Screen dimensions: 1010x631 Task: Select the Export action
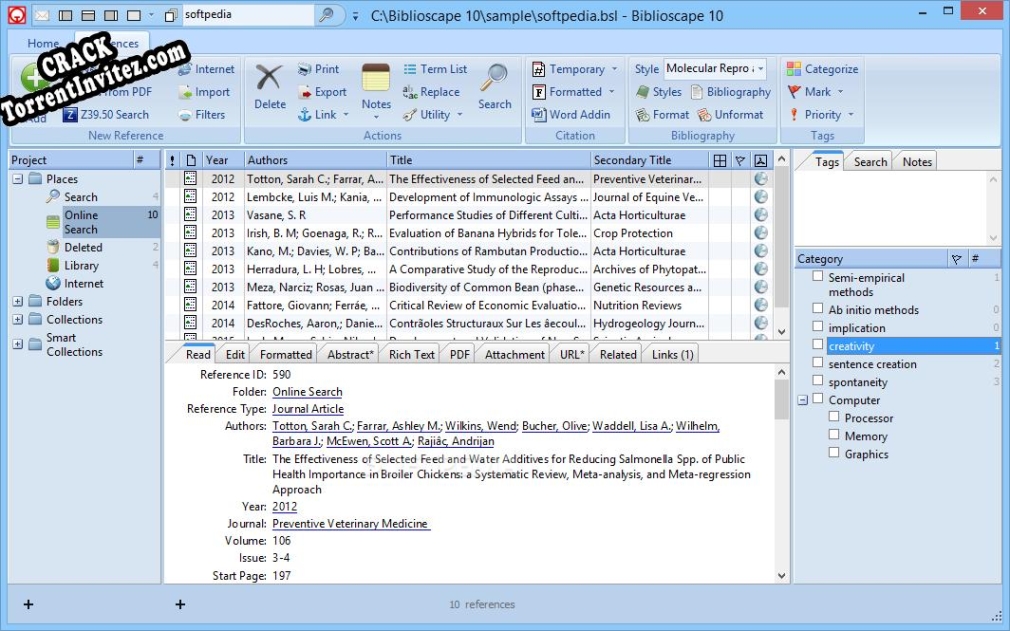[320, 91]
